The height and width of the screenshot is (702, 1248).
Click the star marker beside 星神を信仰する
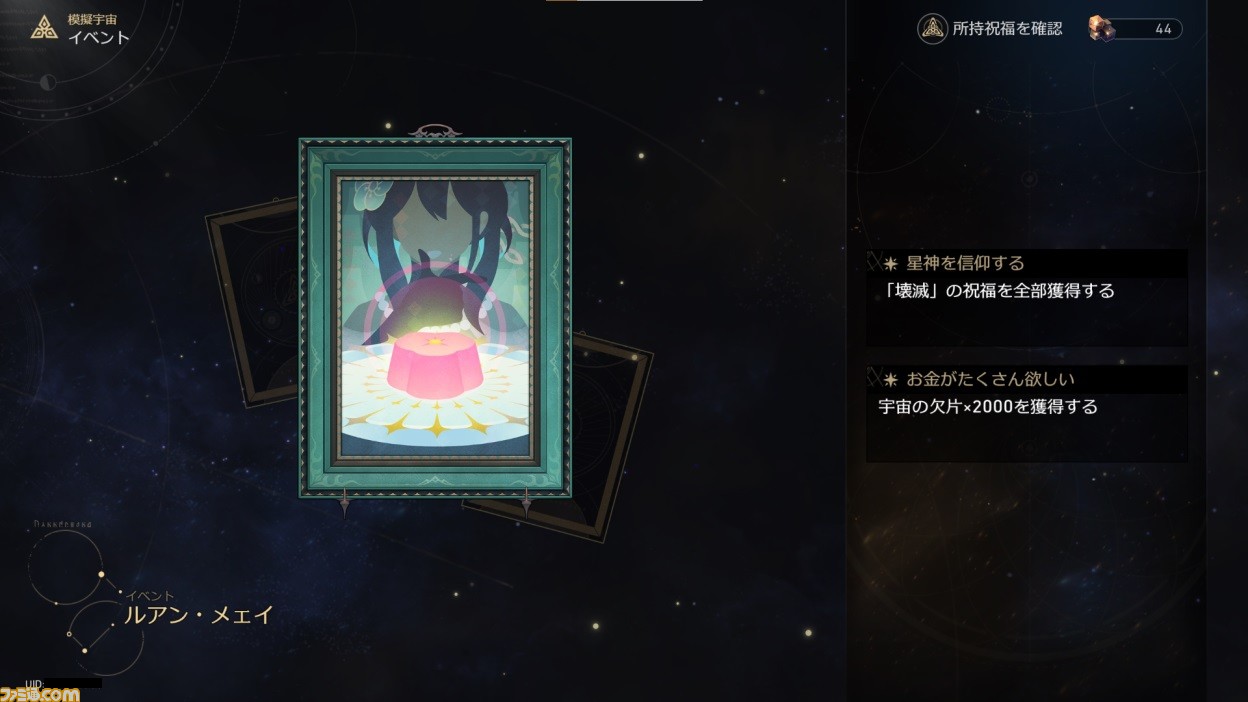click(890, 264)
